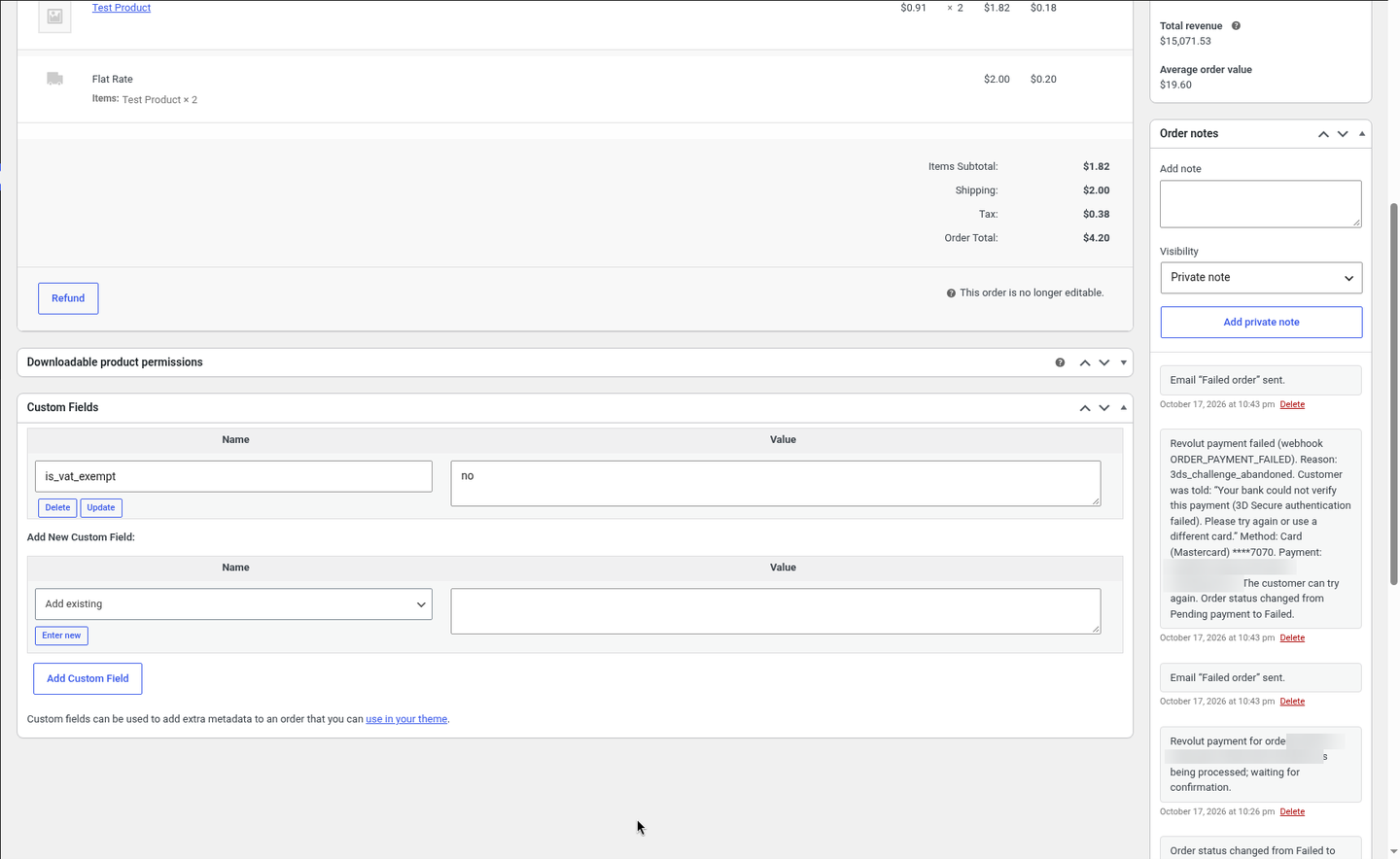Move Downloadable product permissions panel down
This screenshot has height=859, width=1400.
(1104, 362)
